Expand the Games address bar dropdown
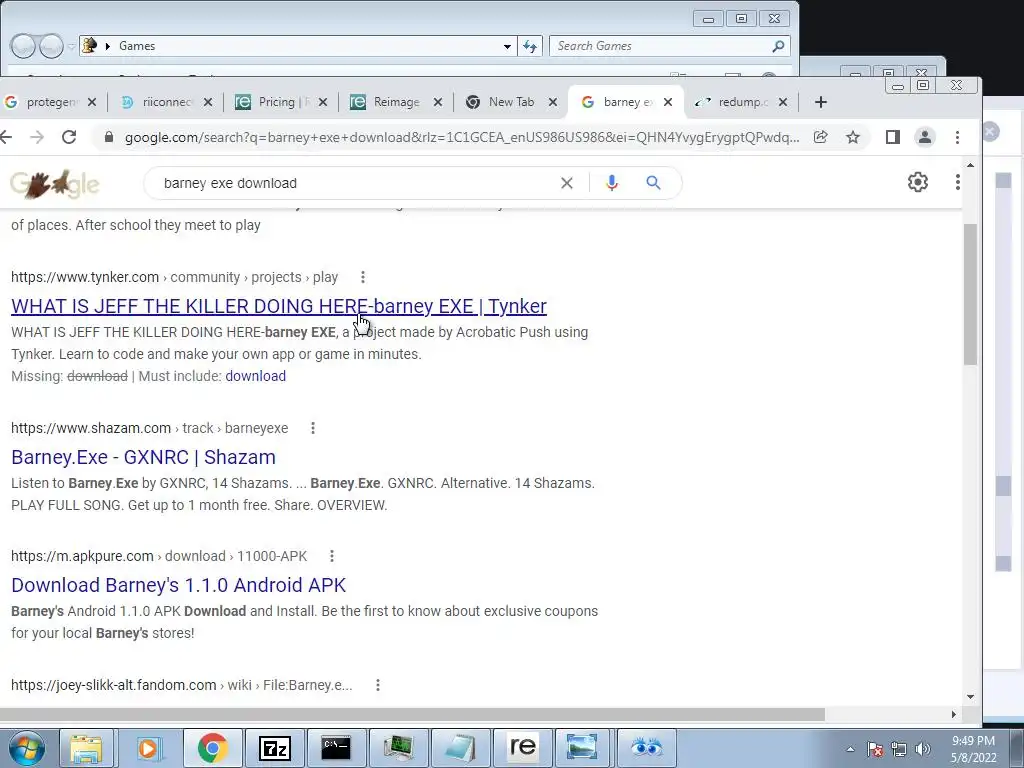Screen dimensions: 1024x768 tap(507, 46)
